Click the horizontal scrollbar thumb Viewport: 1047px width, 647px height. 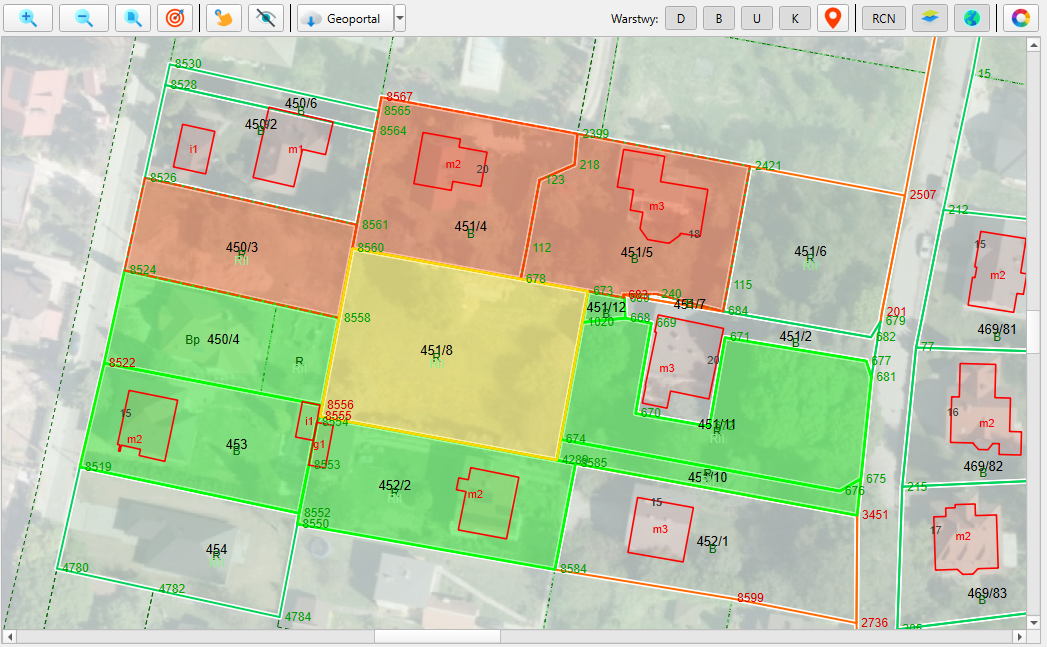point(437,636)
